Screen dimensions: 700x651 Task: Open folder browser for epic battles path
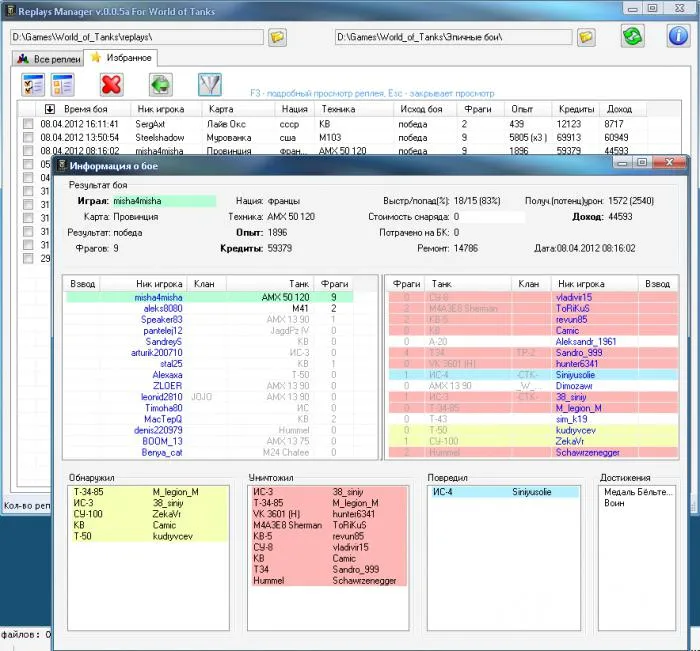[586, 37]
